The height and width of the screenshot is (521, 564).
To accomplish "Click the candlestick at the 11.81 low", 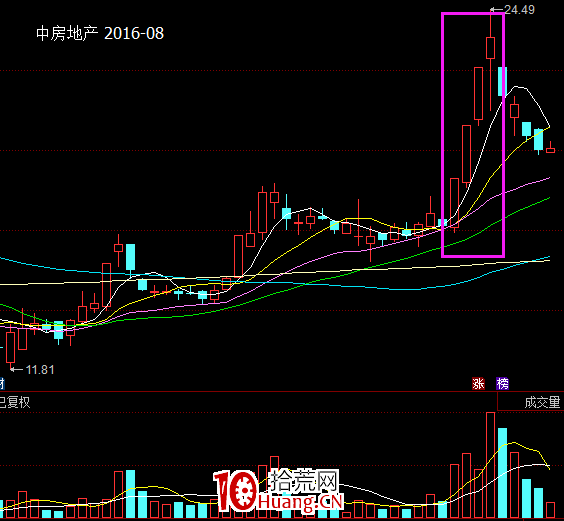I will [x=11, y=348].
